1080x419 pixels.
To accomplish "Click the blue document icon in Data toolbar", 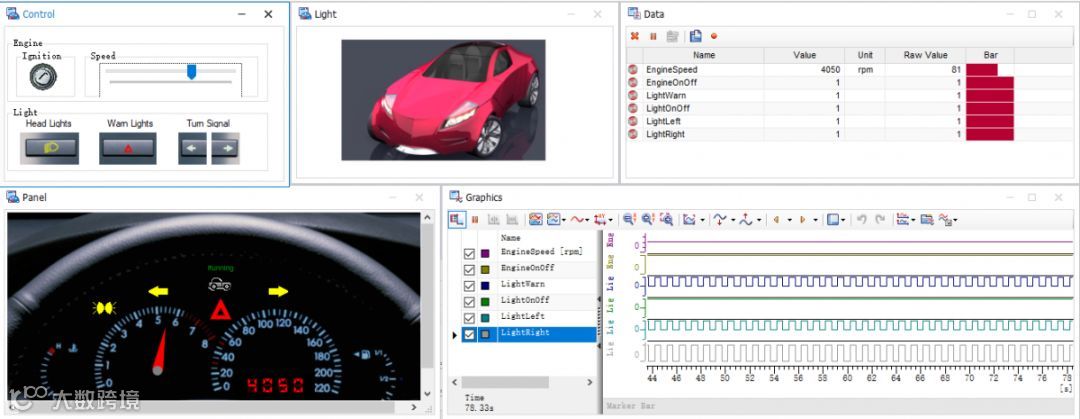I will pos(696,36).
